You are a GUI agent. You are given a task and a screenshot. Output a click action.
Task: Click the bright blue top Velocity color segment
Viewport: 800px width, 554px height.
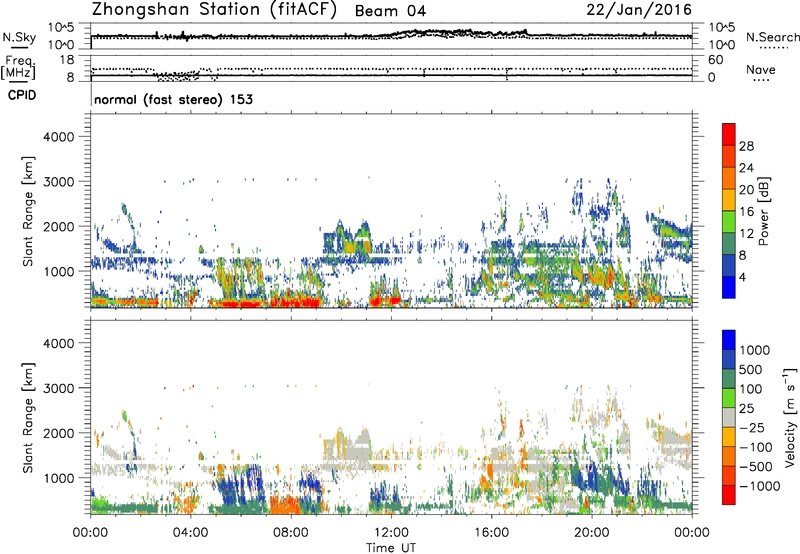(729, 340)
